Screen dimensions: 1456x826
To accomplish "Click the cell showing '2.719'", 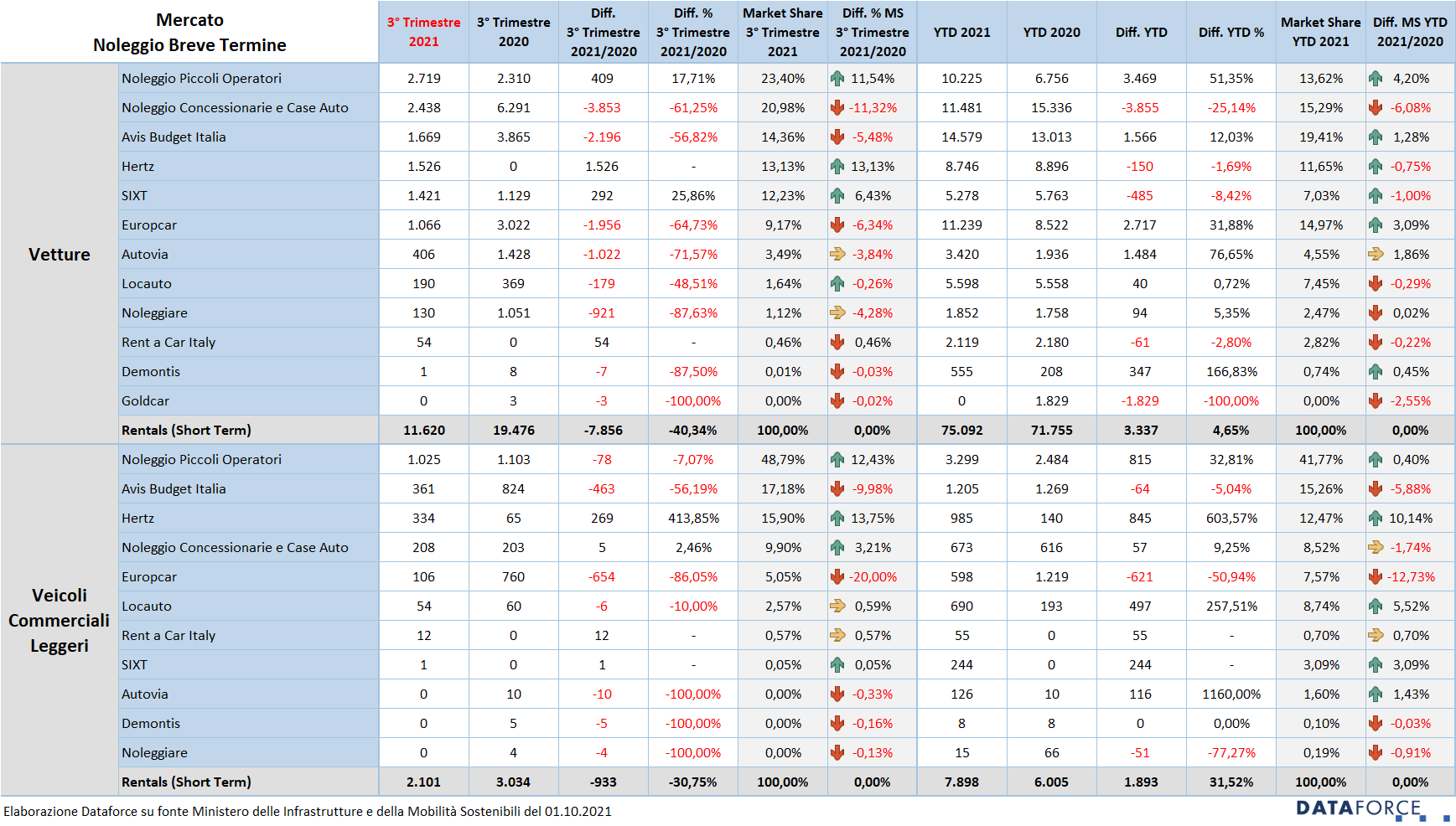I will click(423, 79).
